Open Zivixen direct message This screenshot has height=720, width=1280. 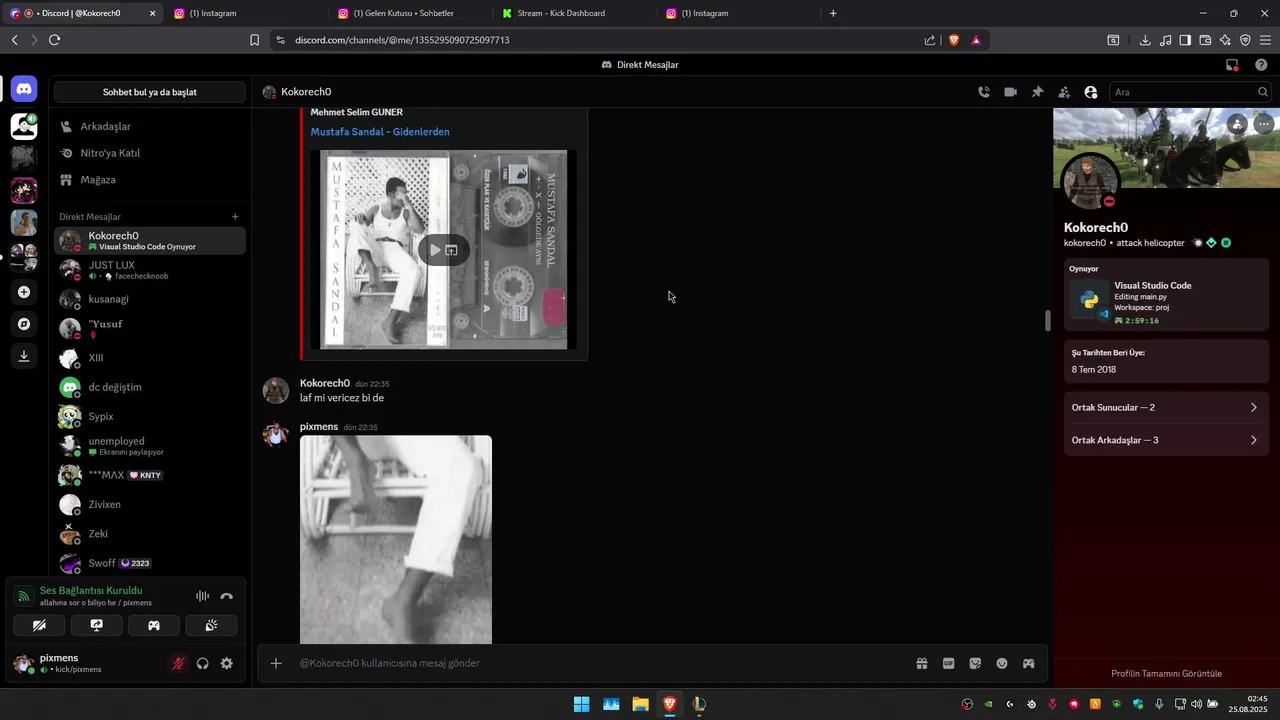(x=150, y=505)
